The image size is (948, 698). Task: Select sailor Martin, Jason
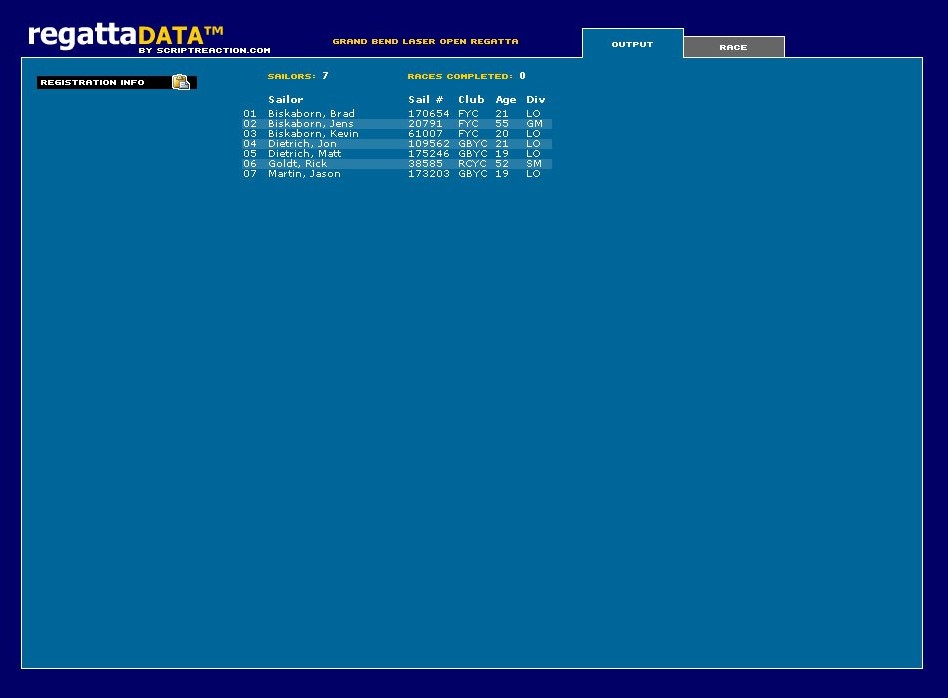pyautogui.click(x=304, y=174)
